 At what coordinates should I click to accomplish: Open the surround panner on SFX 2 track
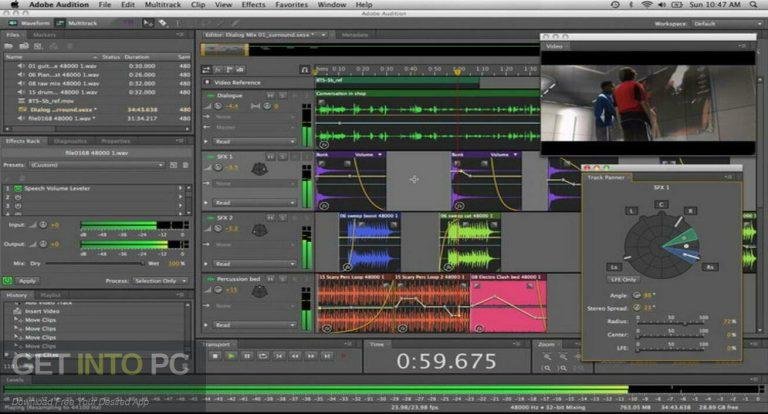pyautogui.click(x=259, y=230)
